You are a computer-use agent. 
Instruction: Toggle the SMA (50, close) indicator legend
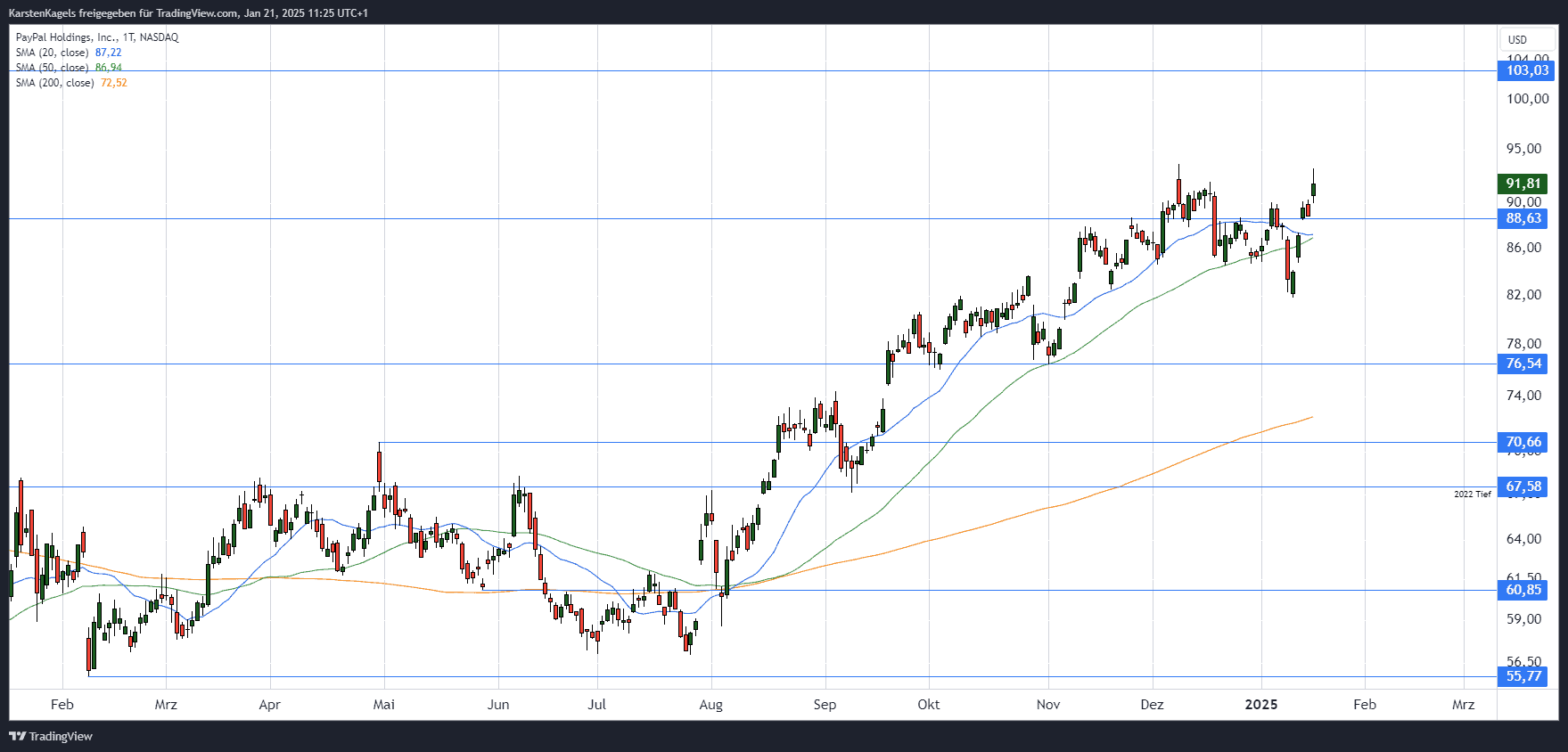click(x=52, y=68)
